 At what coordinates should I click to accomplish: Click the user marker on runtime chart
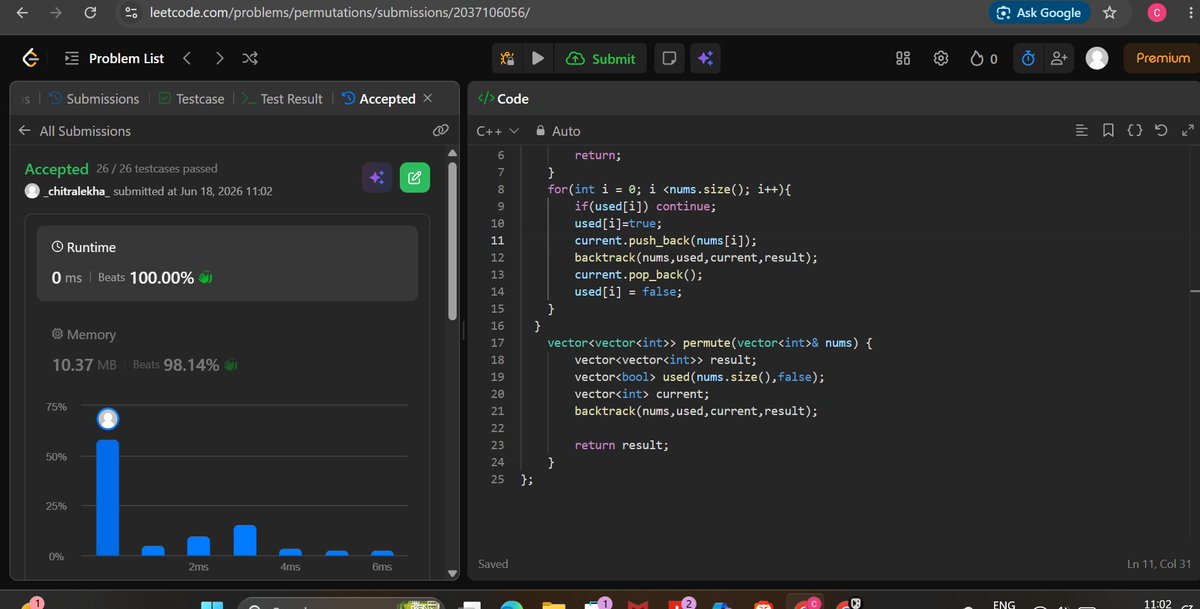[108, 420]
